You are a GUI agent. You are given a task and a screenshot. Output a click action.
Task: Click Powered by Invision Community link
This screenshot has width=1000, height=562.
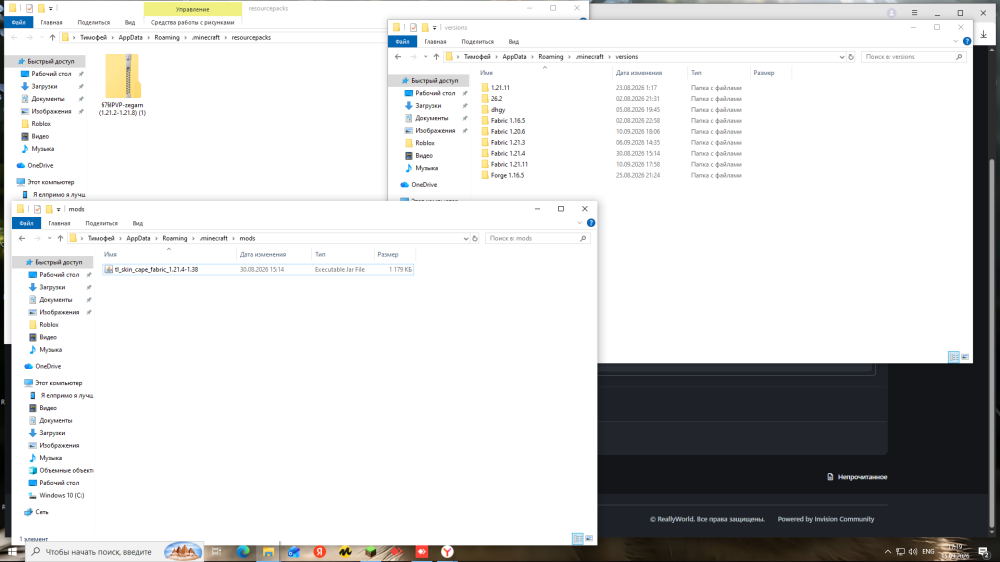click(x=826, y=519)
